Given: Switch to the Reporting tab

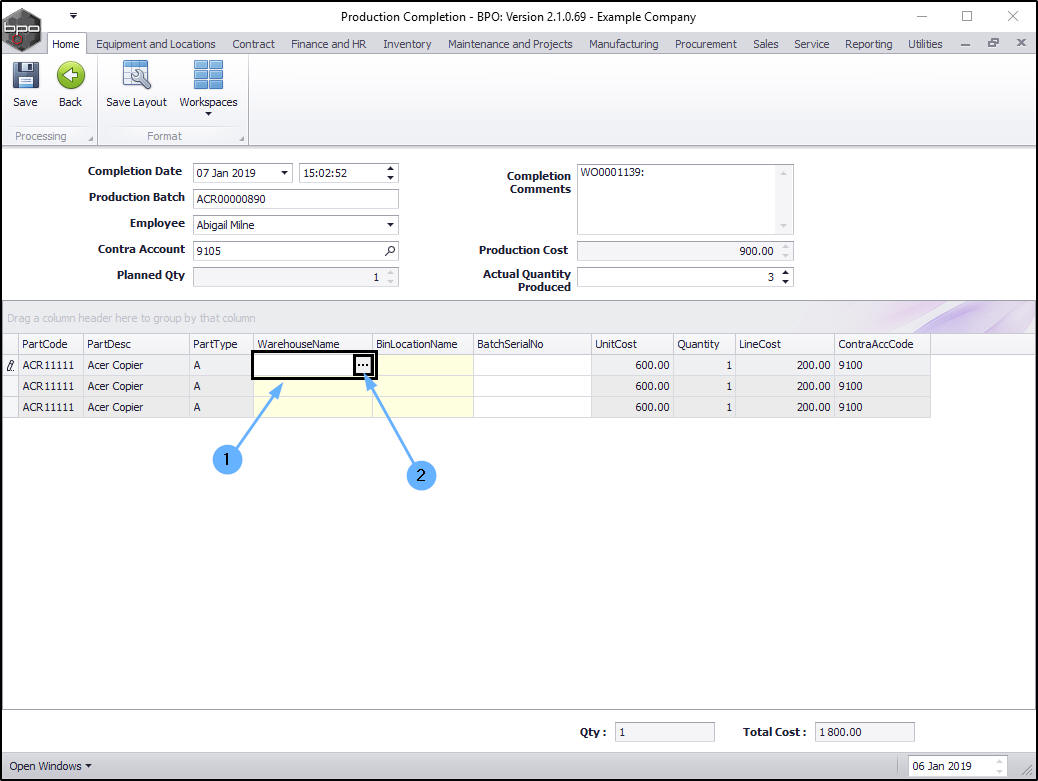Looking at the screenshot, I should click(869, 44).
